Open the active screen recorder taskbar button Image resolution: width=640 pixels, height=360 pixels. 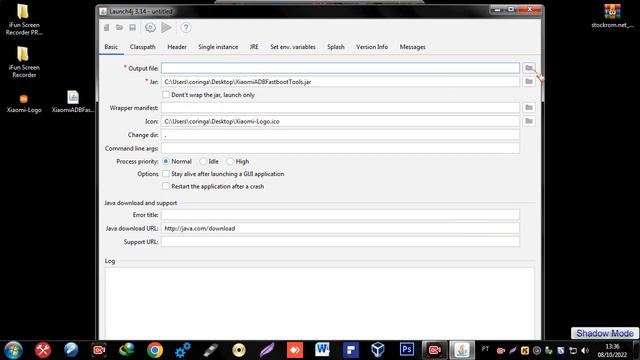pyautogui.click(x=434, y=350)
